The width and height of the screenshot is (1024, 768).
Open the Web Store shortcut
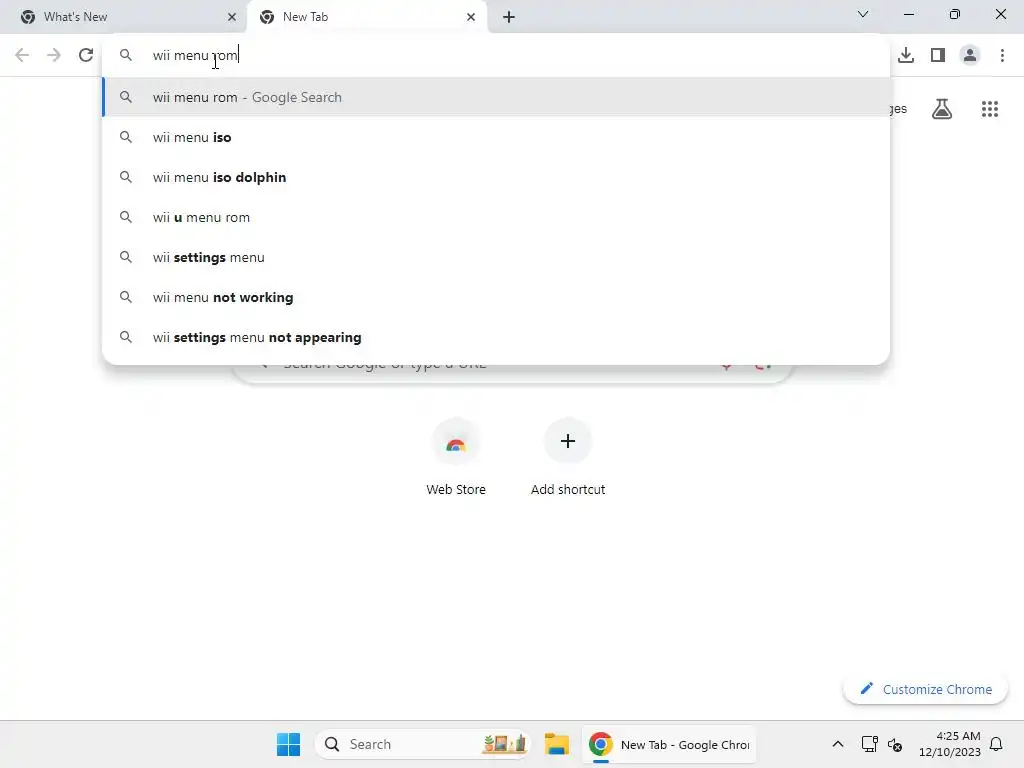click(456, 456)
